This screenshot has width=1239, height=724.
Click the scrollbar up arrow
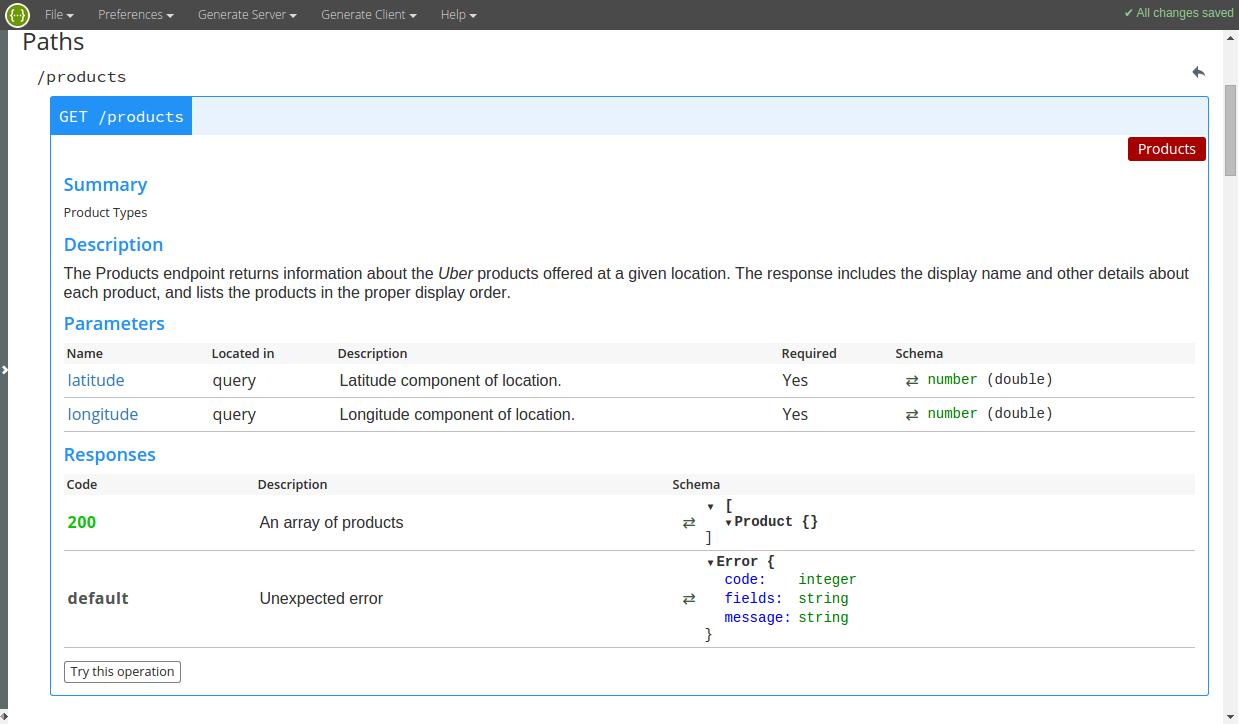tap(1231, 37)
